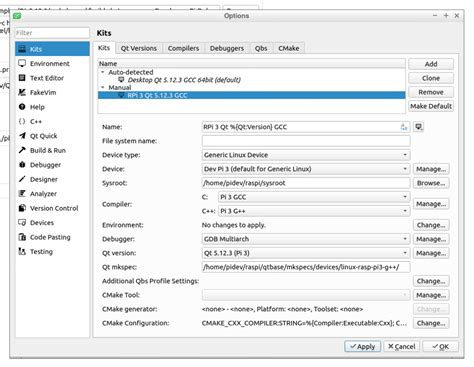Click the Cancel button

pos(402,346)
